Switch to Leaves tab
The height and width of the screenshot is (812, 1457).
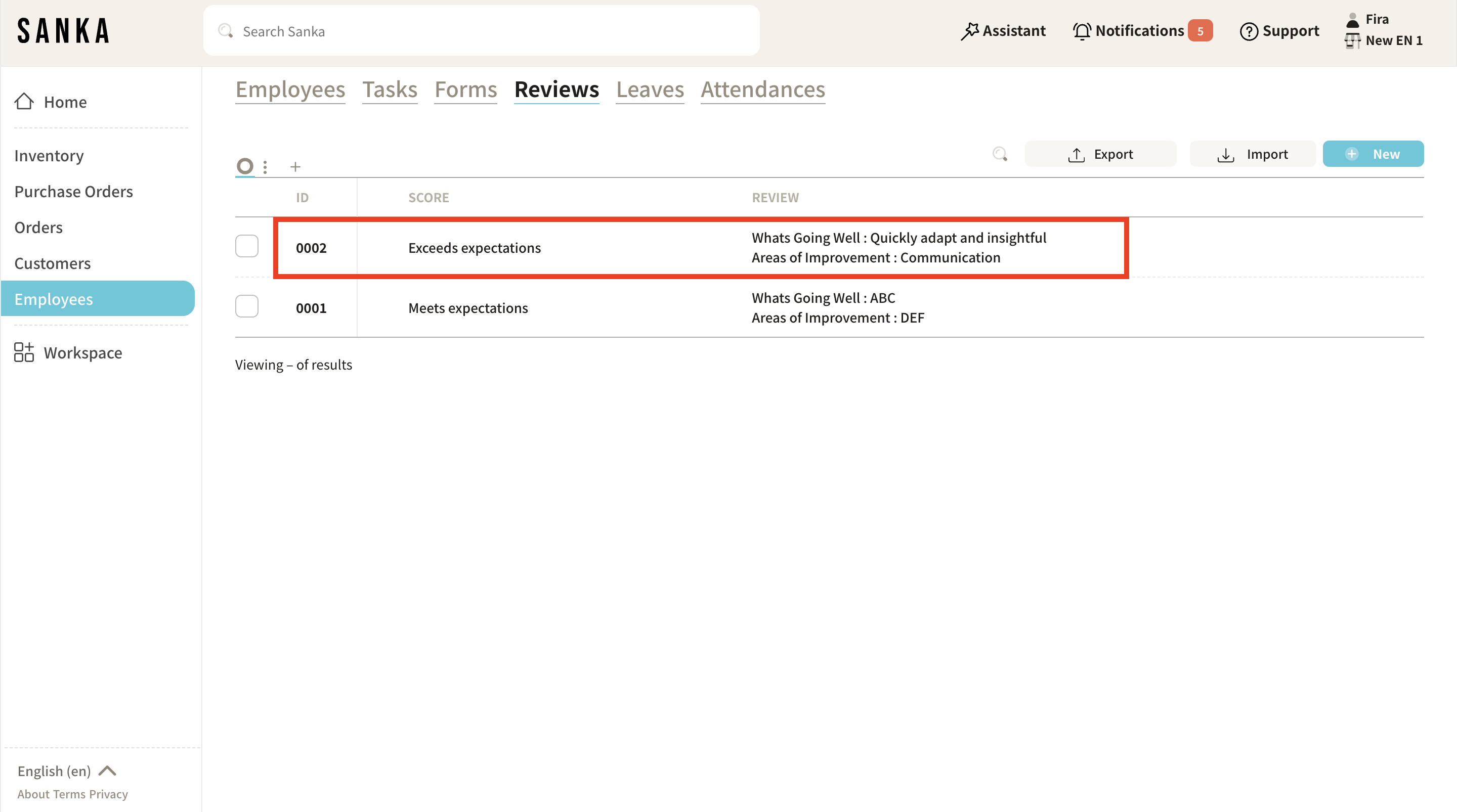[650, 89]
